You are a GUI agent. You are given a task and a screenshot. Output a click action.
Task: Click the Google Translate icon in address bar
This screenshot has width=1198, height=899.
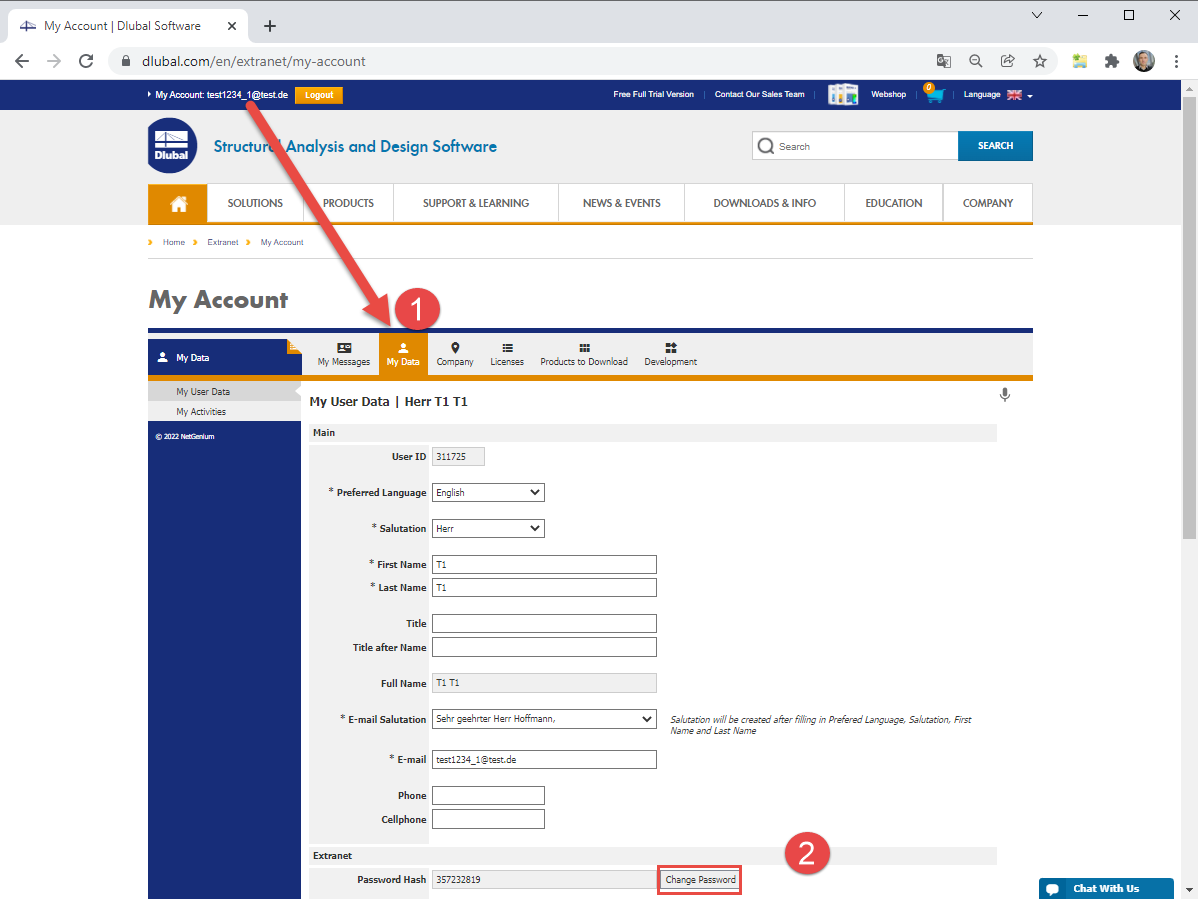[943, 61]
